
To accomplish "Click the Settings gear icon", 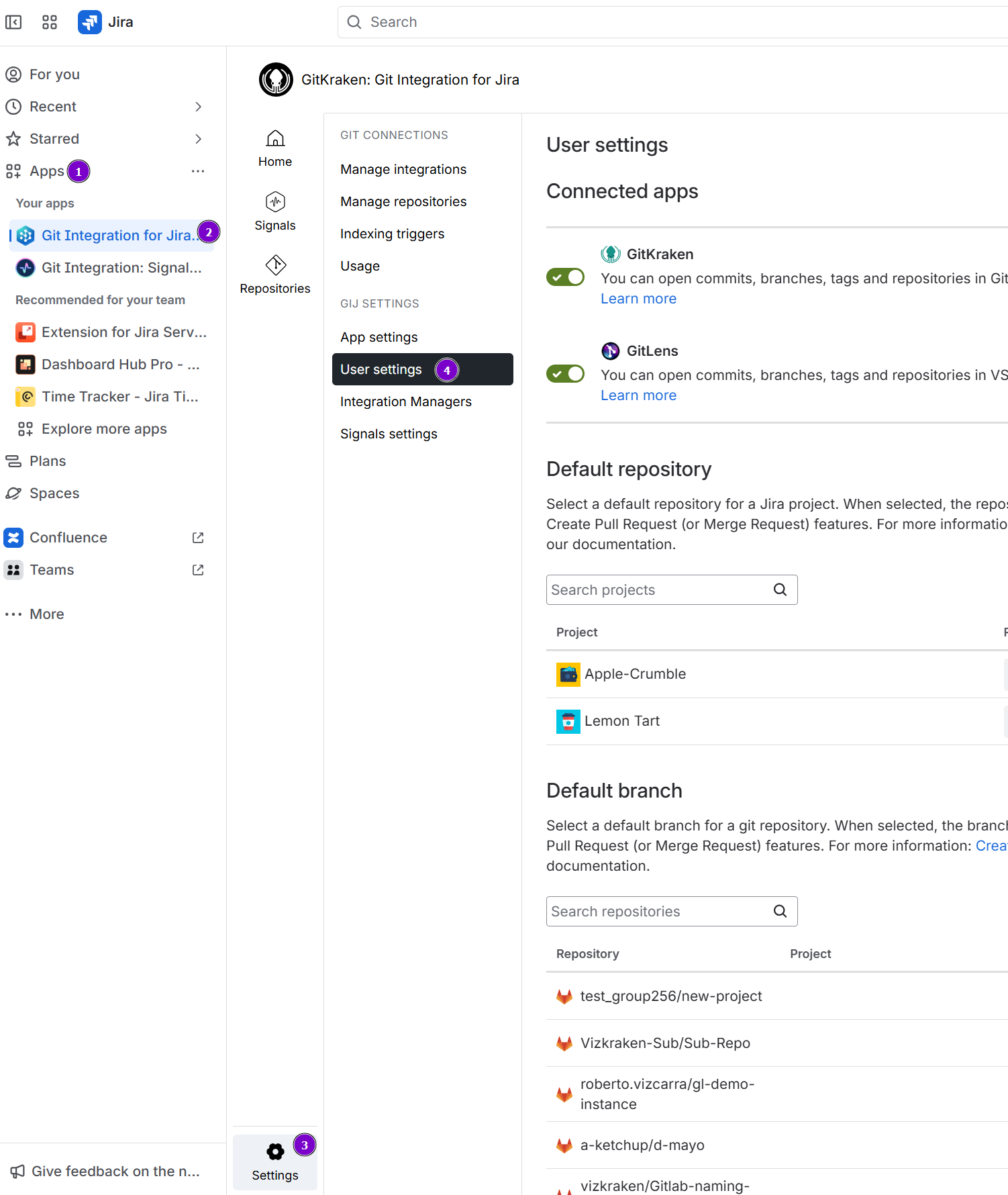I will [275, 1152].
